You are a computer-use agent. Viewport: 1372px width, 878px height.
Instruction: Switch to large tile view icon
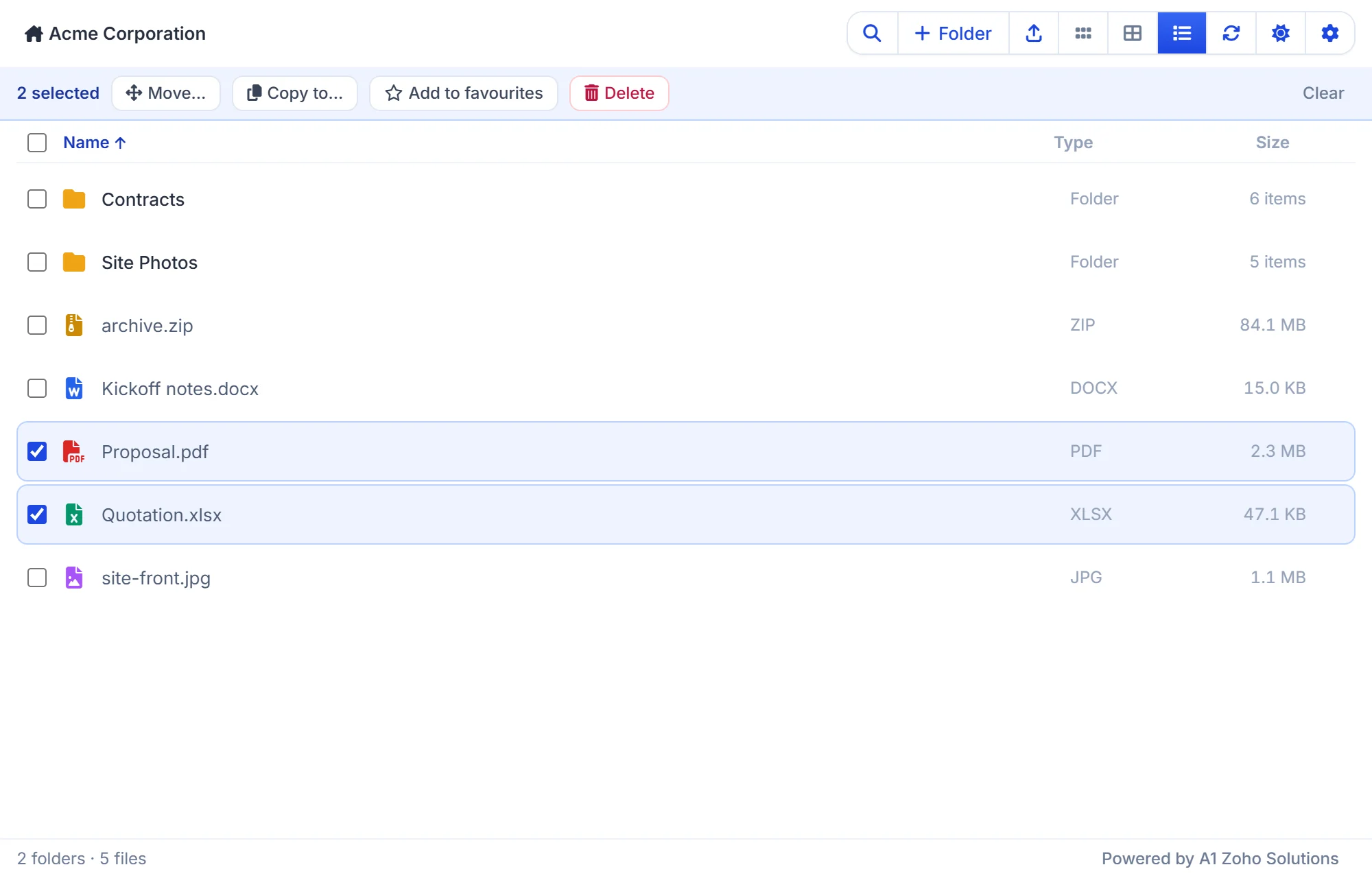(x=1133, y=33)
